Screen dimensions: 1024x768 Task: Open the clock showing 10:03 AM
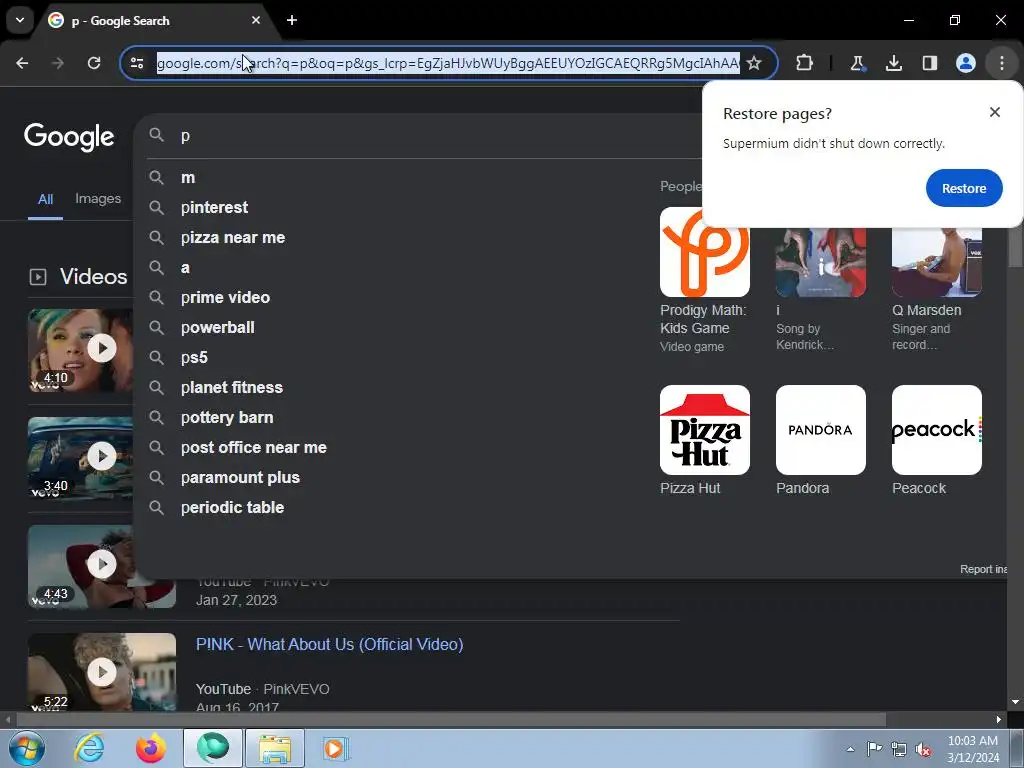click(973, 749)
